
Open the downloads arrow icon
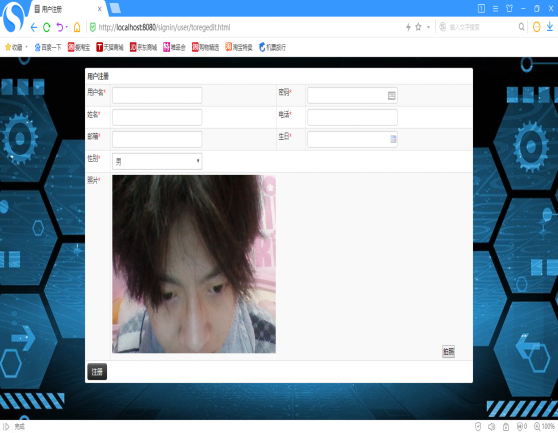point(550,27)
